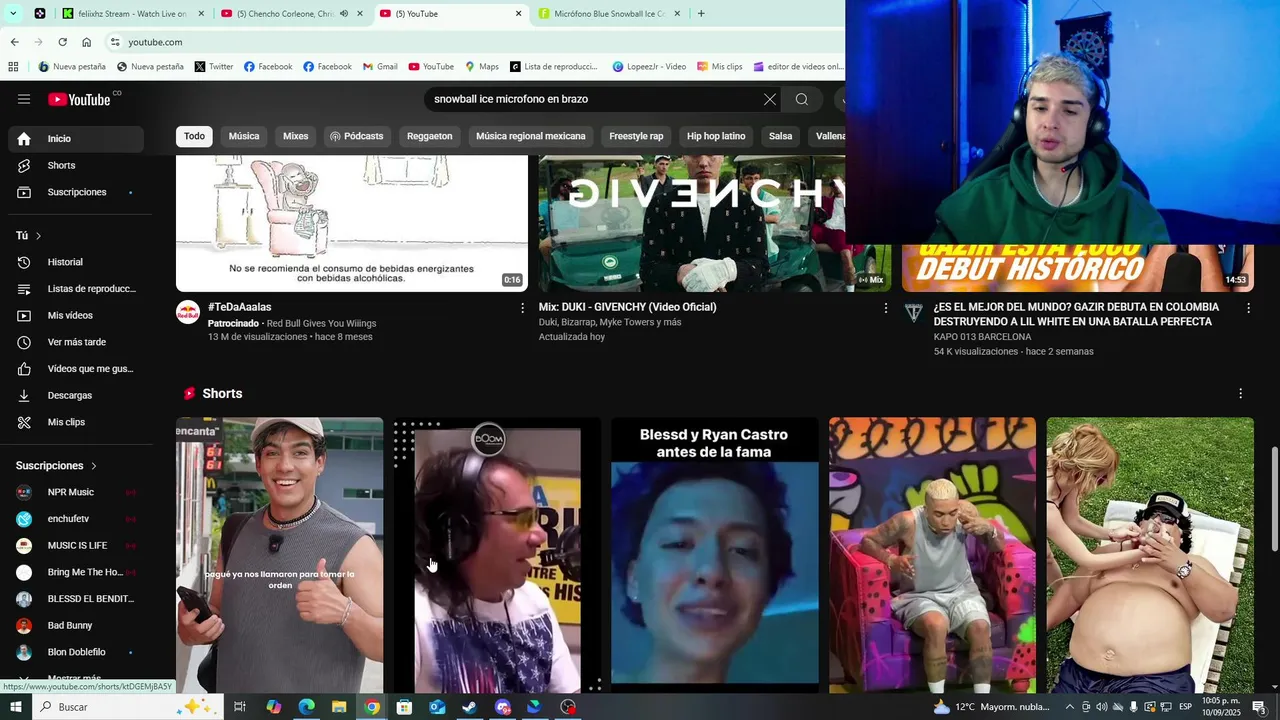Show hidden system tray icons

pyautogui.click(x=1070, y=707)
